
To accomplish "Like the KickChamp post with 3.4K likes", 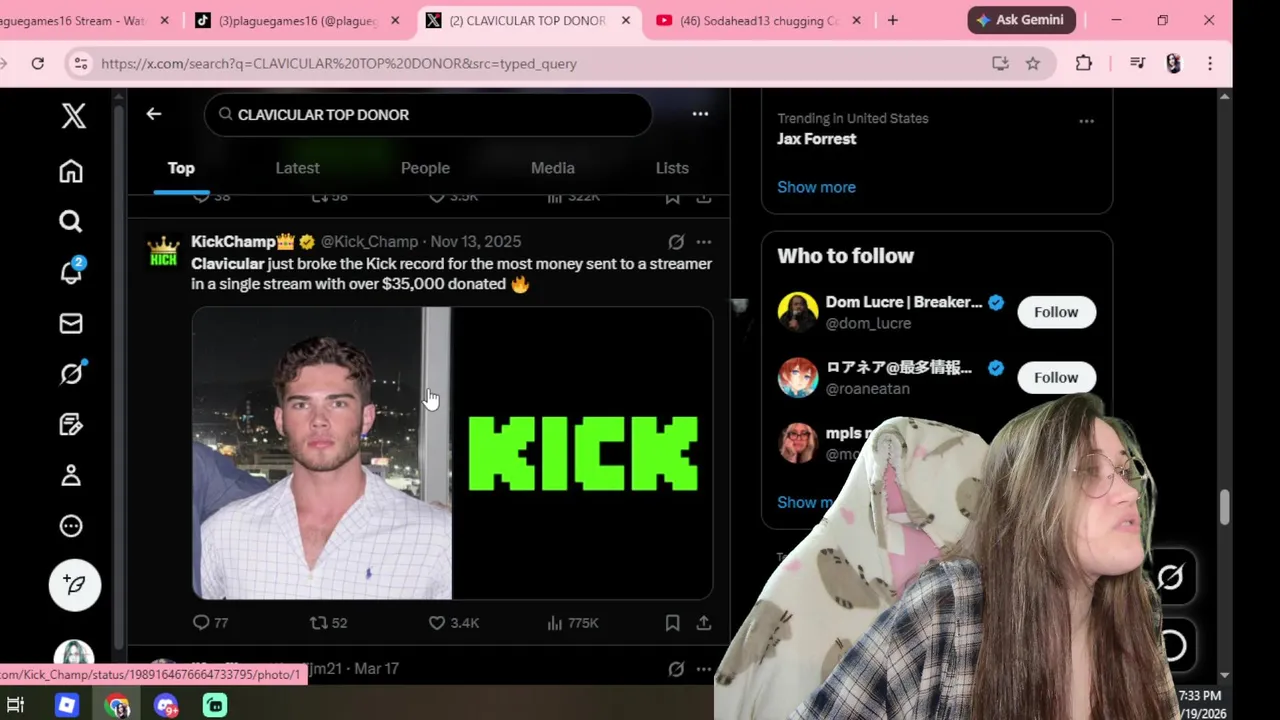I will [453, 623].
